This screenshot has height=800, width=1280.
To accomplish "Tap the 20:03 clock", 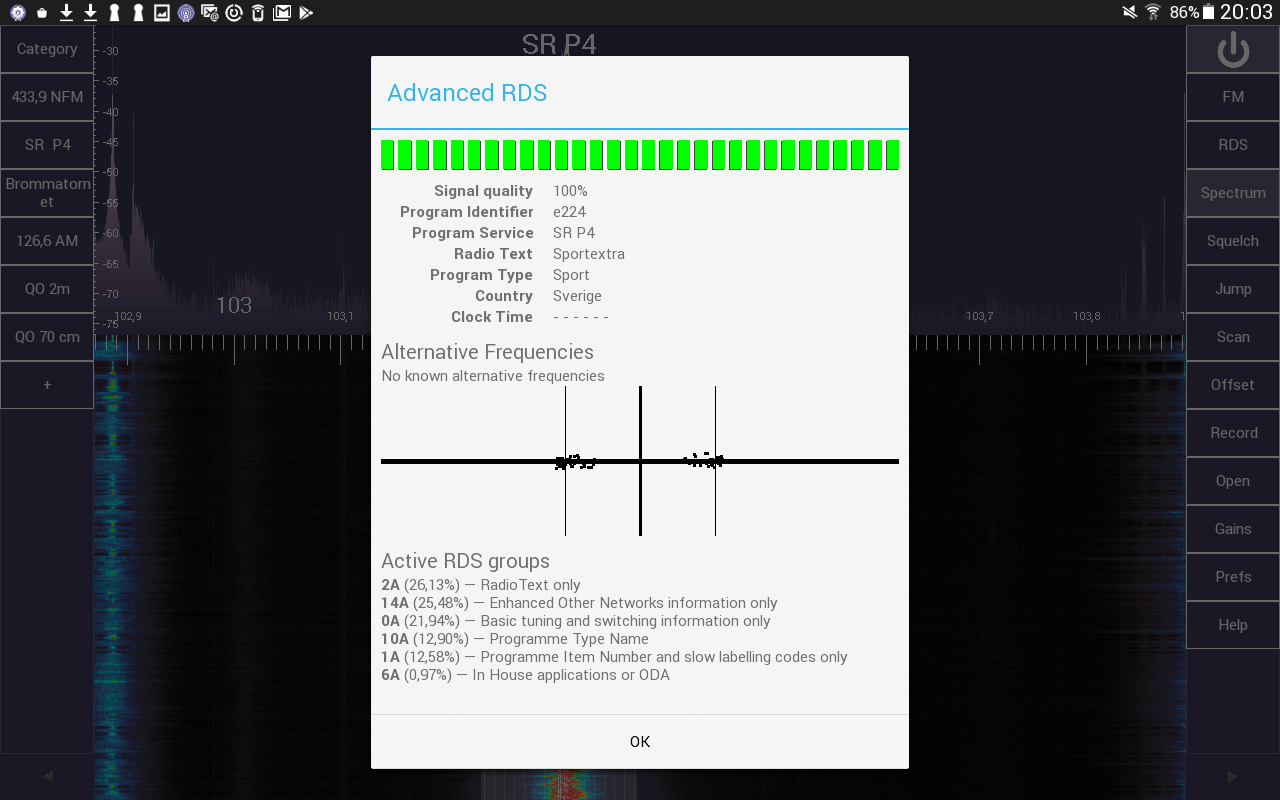I will 1246,13.
